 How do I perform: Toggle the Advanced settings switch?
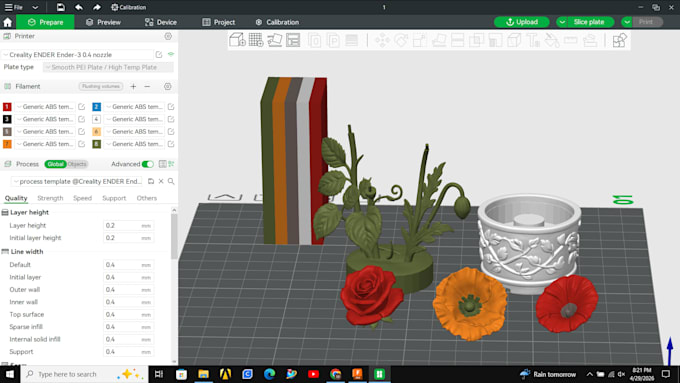pyautogui.click(x=147, y=164)
